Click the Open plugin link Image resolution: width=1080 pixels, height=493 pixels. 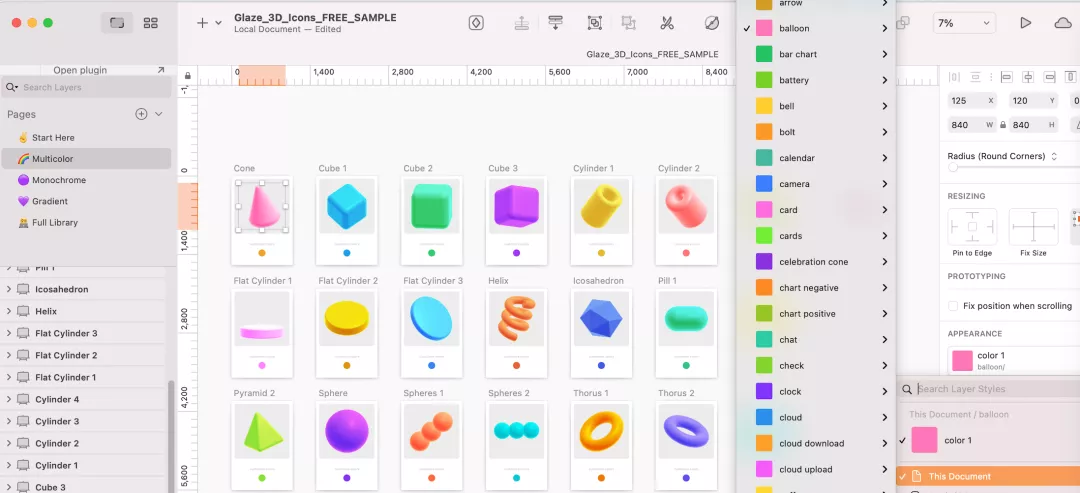tap(80, 70)
